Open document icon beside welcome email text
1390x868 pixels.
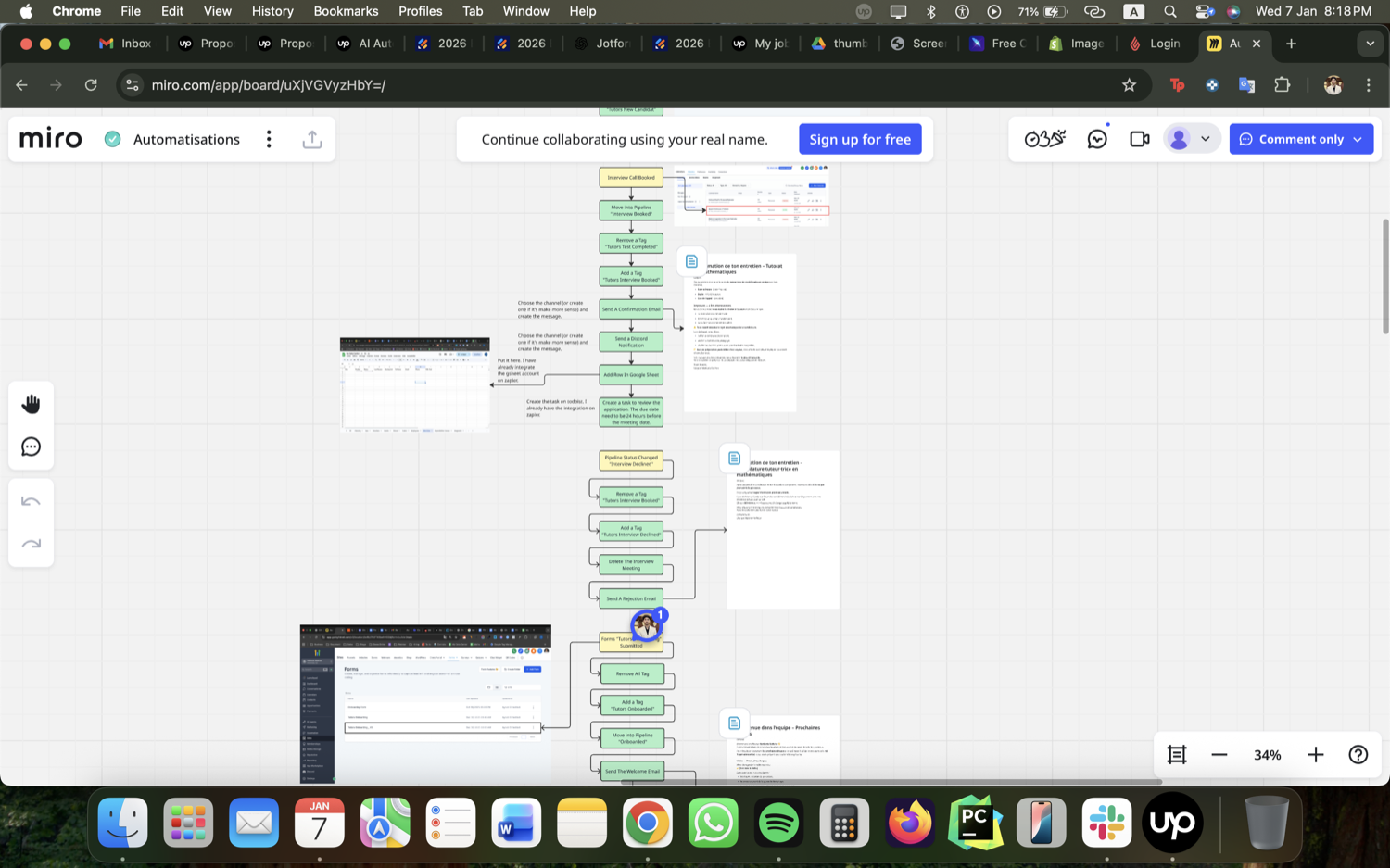pyautogui.click(x=734, y=723)
